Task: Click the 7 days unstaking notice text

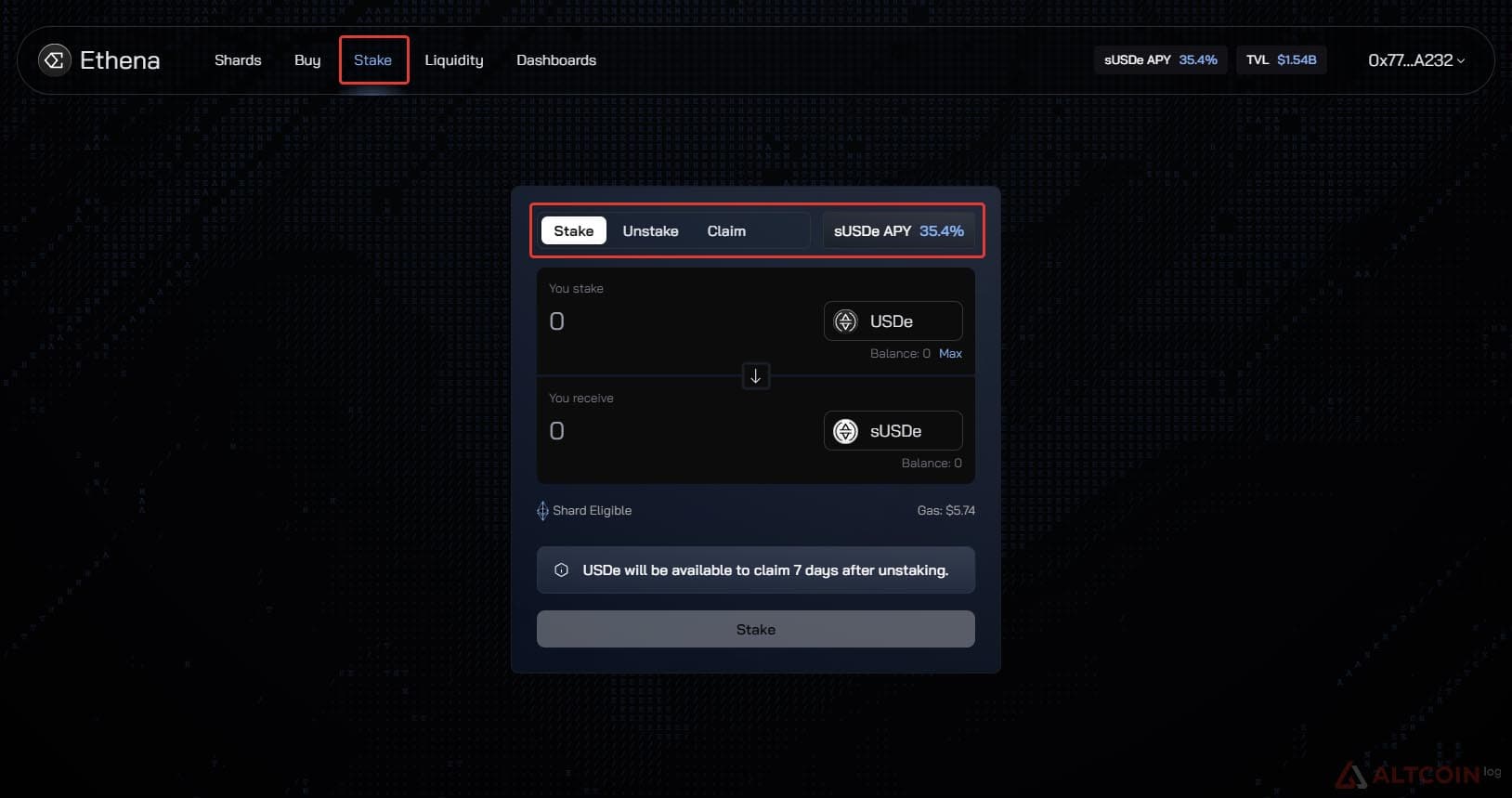Action: coord(765,570)
